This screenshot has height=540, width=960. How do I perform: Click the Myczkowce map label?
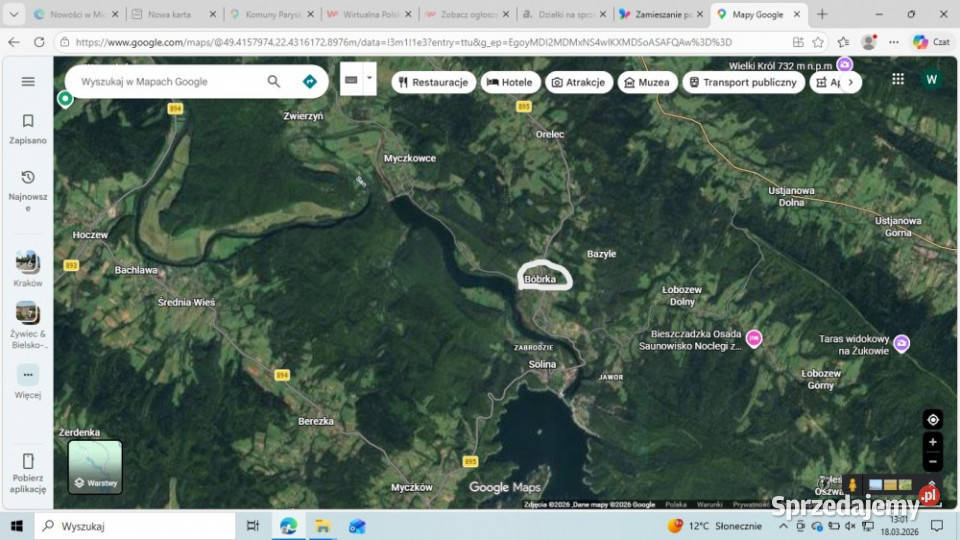click(410, 158)
